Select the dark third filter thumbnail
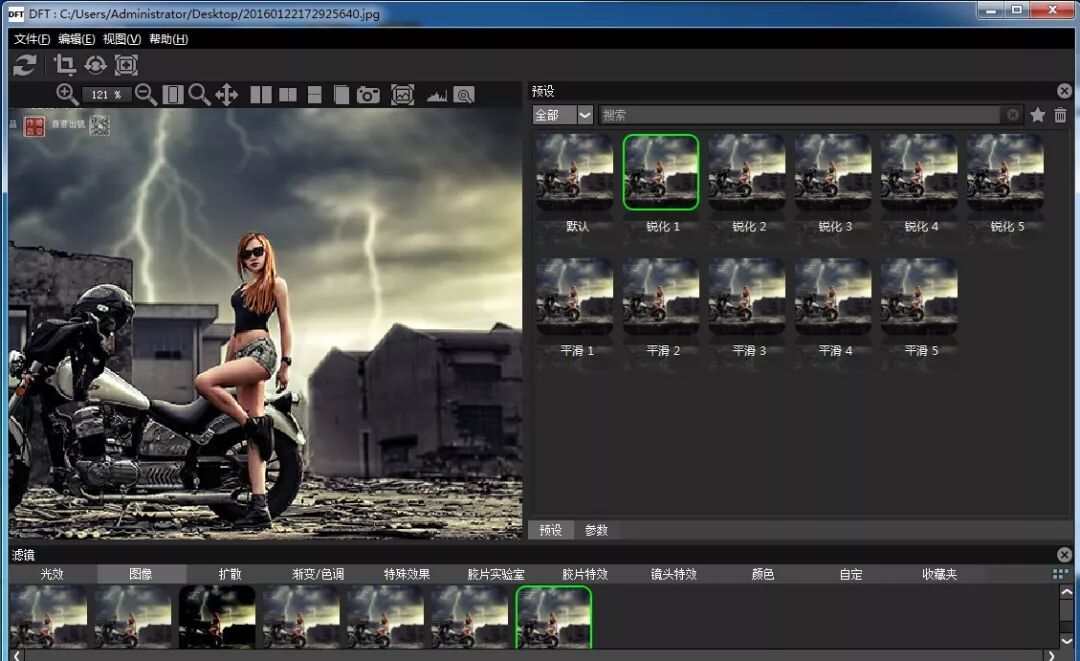The width and height of the screenshot is (1080, 661). pos(217,616)
